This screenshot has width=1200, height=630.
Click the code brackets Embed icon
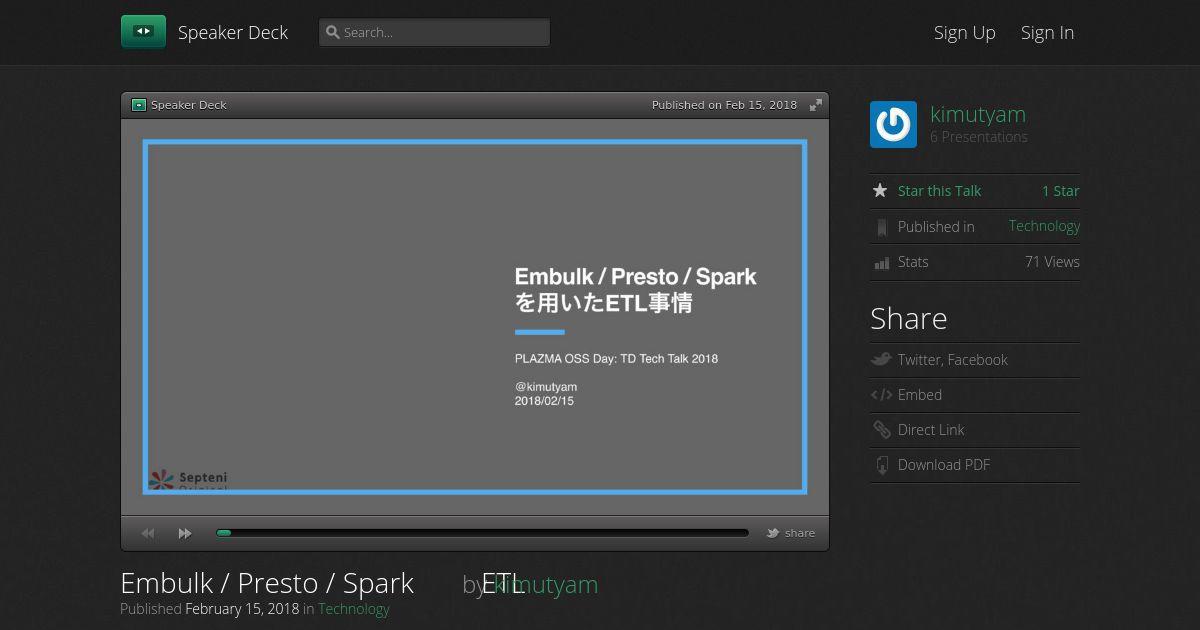coord(881,395)
